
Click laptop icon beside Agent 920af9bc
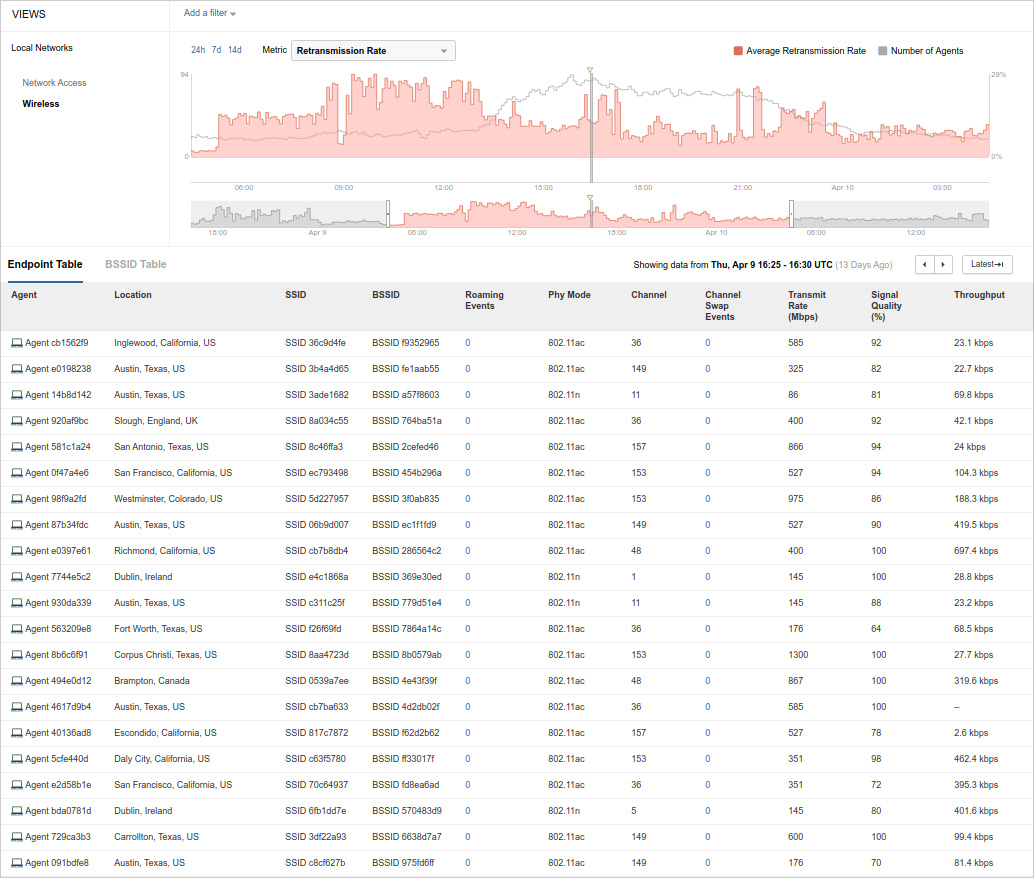(x=16, y=421)
